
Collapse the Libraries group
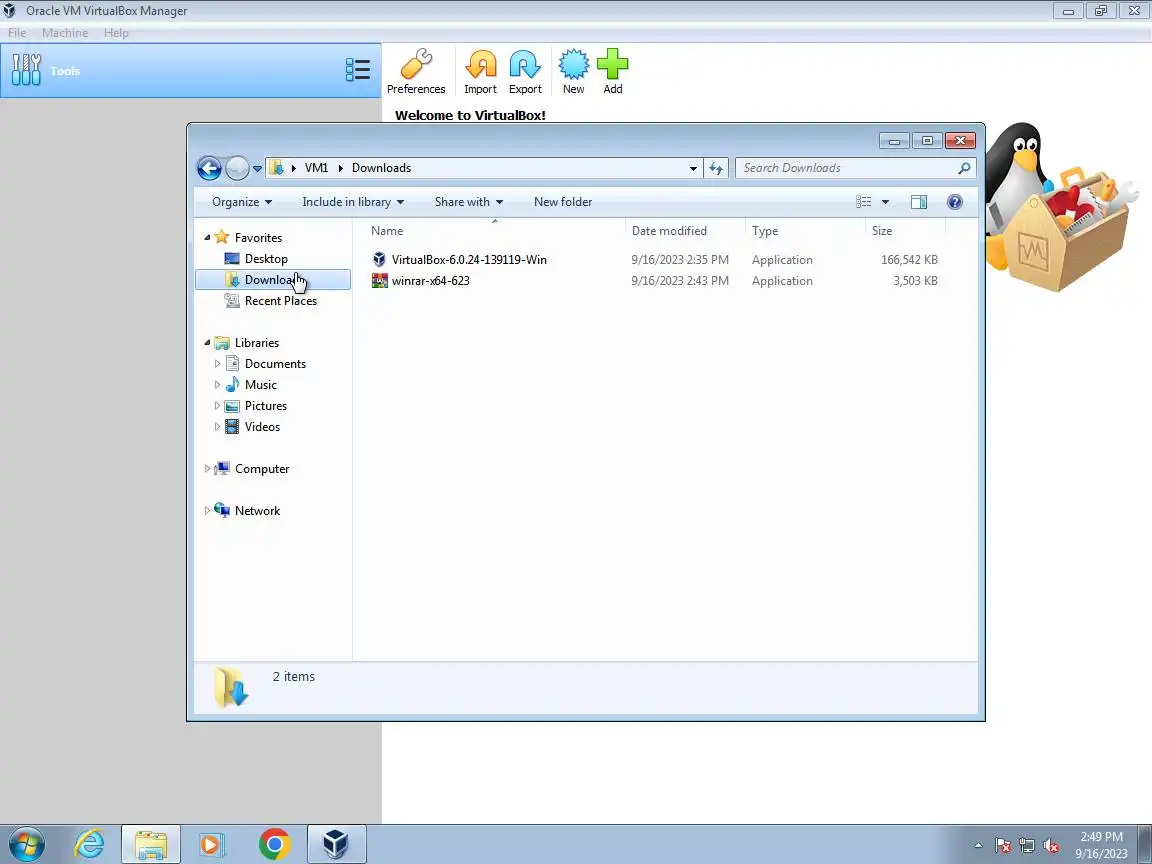click(x=207, y=342)
